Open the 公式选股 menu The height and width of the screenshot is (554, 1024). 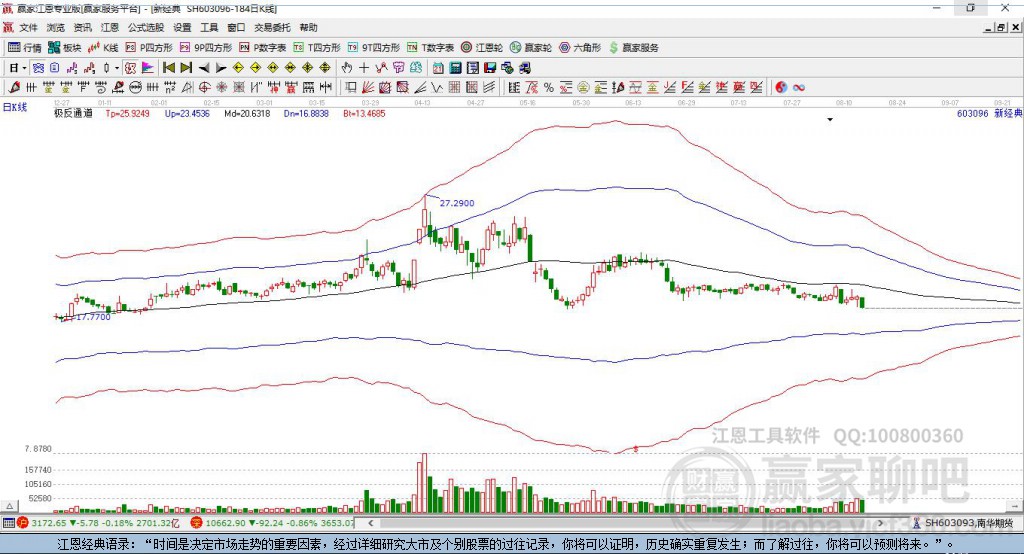[146, 27]
